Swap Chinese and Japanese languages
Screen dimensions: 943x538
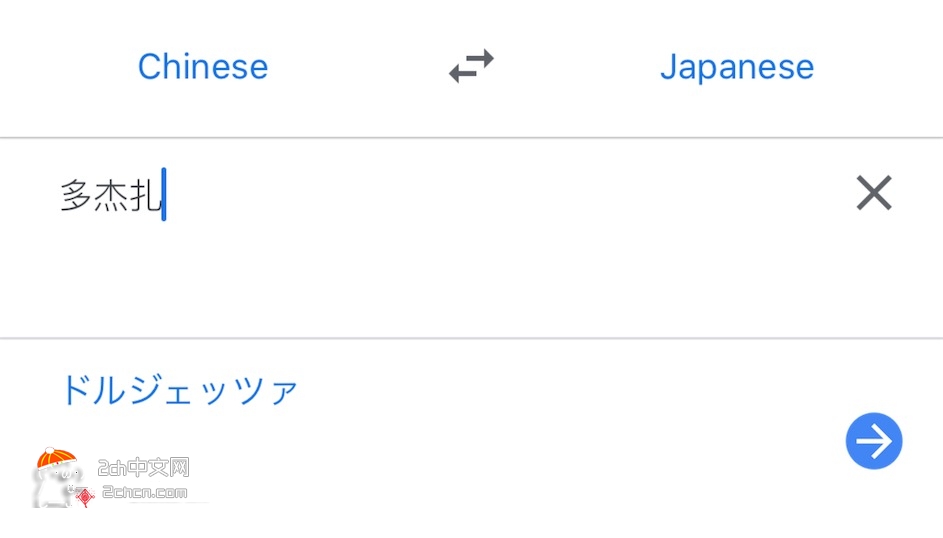coord(471,66)
